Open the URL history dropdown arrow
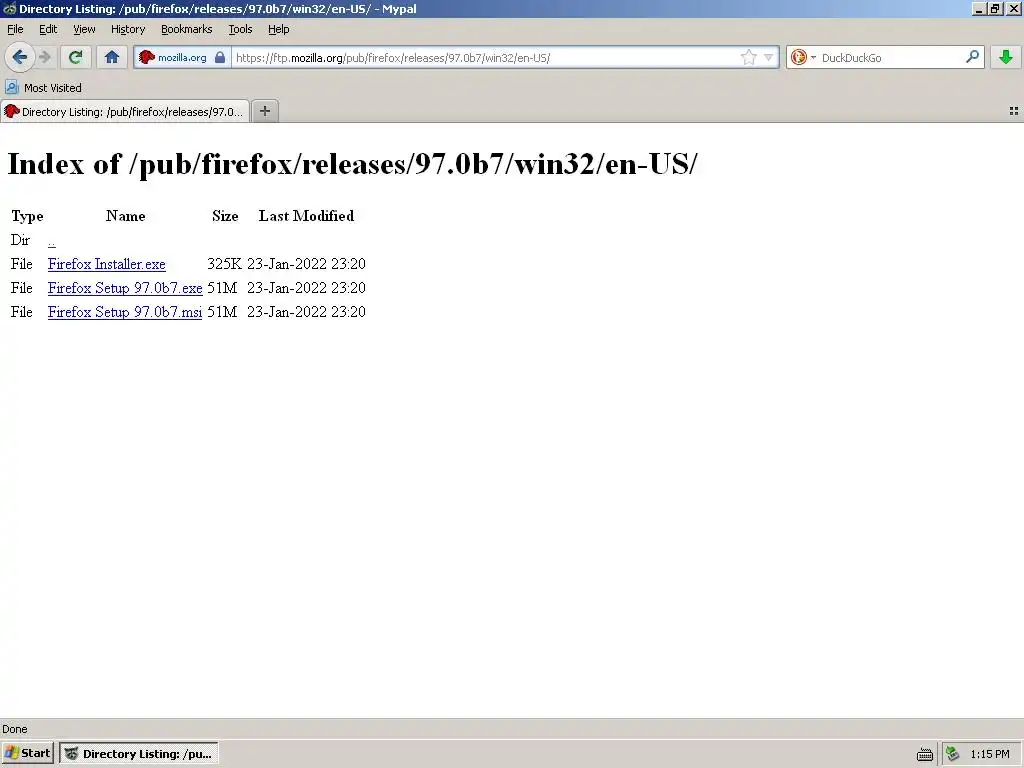 click(769, 57)
